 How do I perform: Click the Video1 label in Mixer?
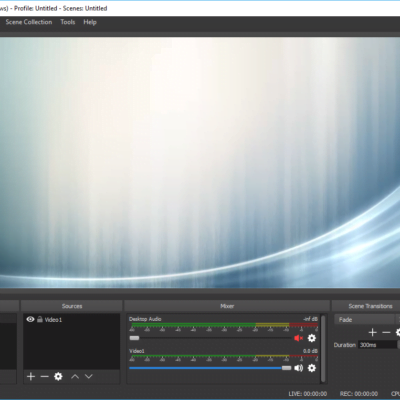tap(137, 351)
